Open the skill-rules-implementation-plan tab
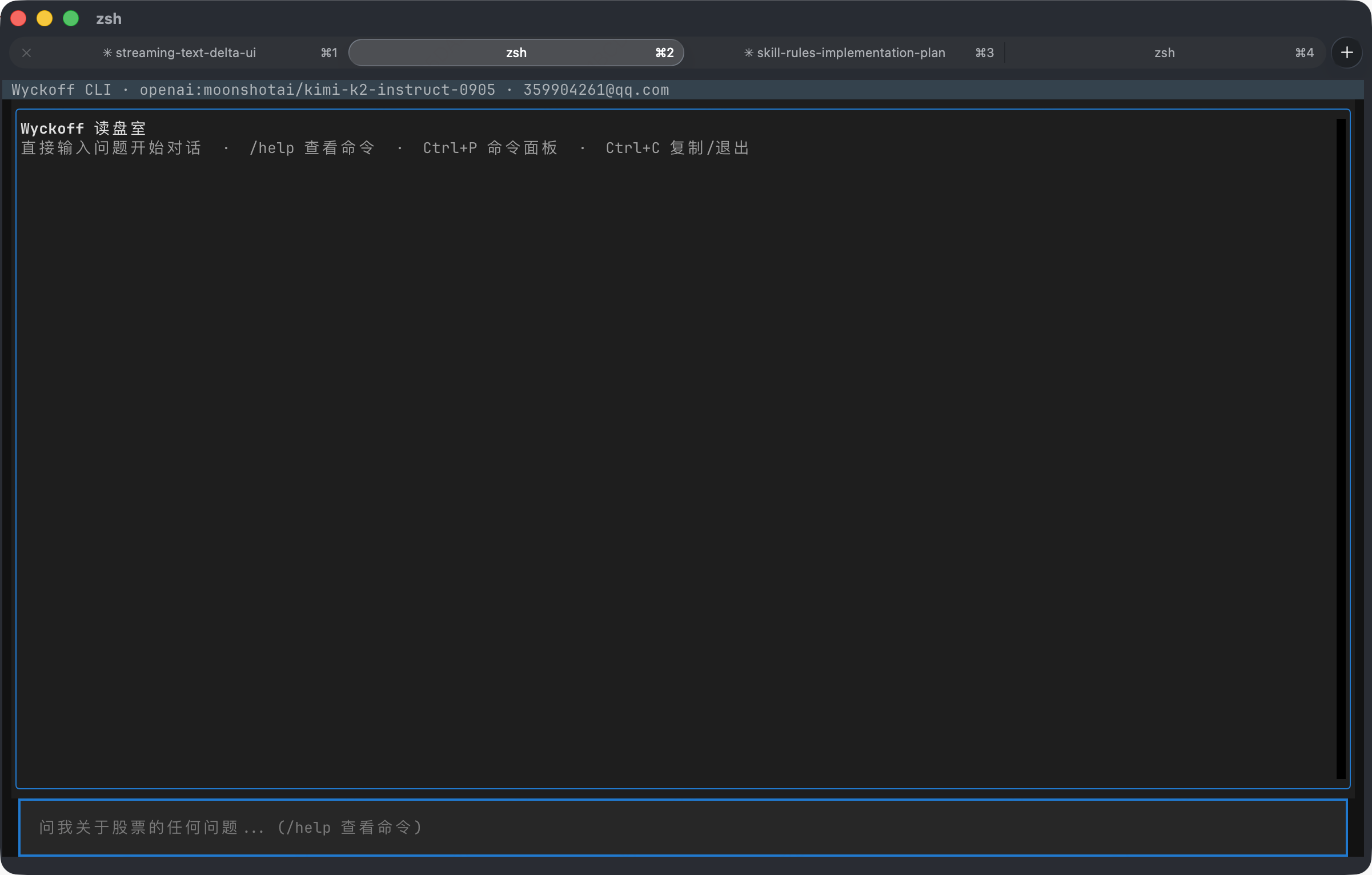 (x=844, y=53)
